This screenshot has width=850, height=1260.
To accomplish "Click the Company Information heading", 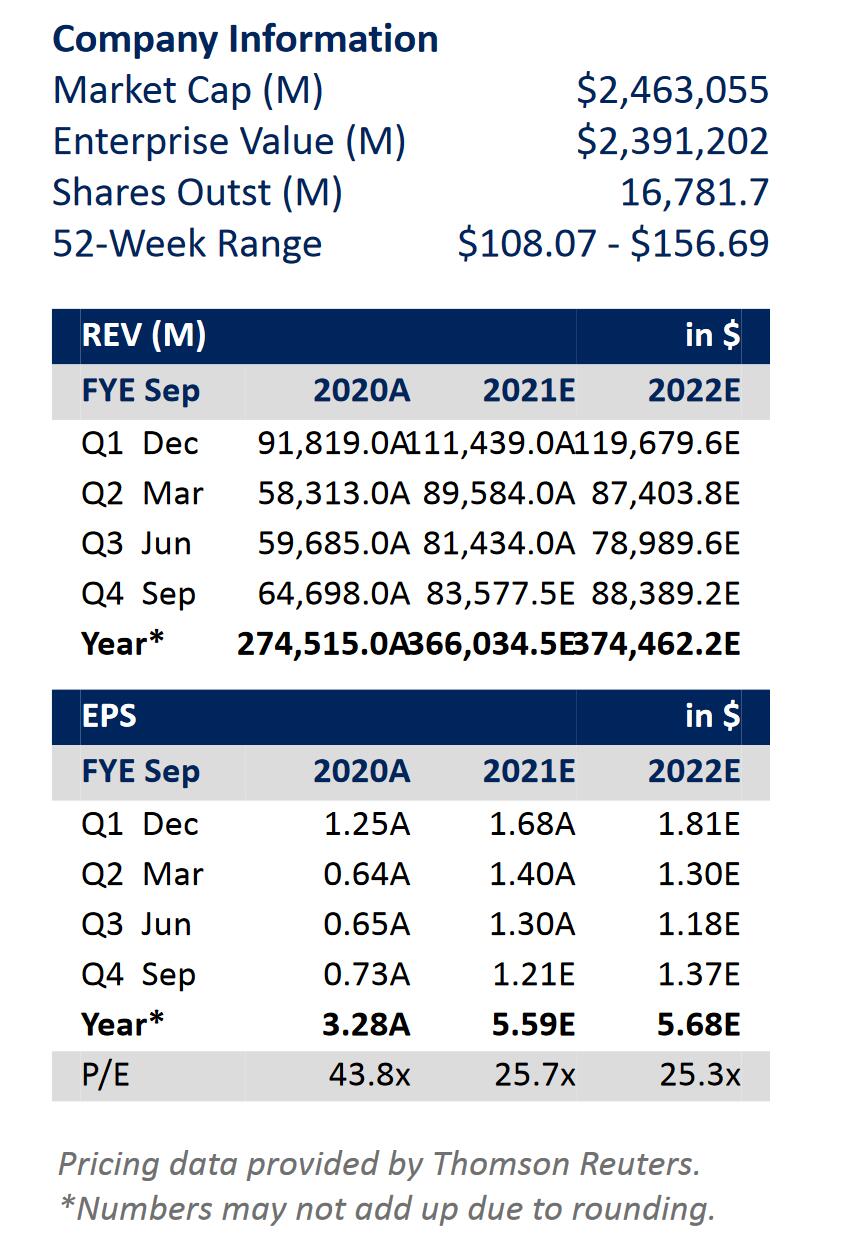I will point(245,39).
